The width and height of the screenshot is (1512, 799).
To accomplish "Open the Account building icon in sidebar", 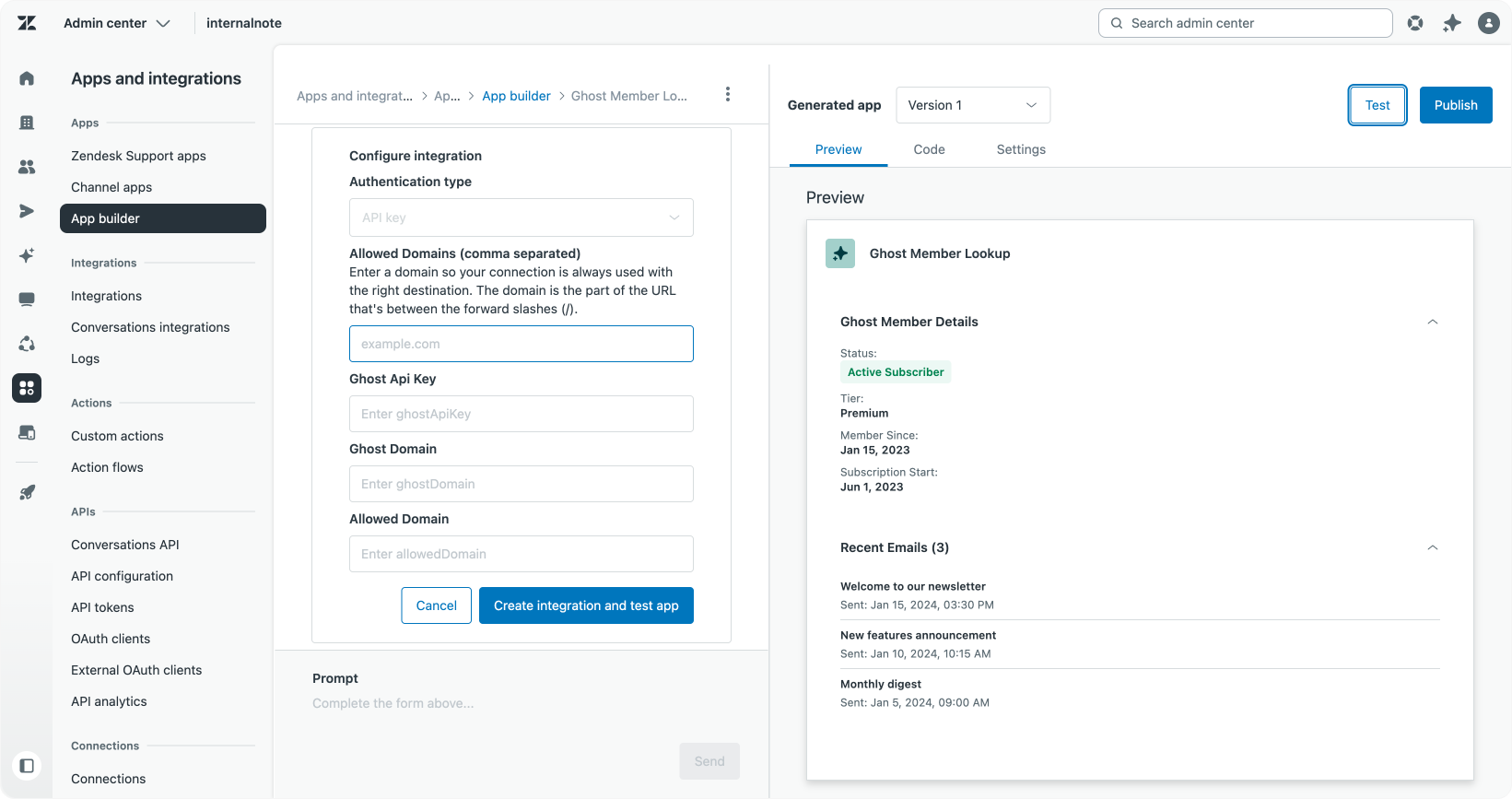I will coord(27,123).
